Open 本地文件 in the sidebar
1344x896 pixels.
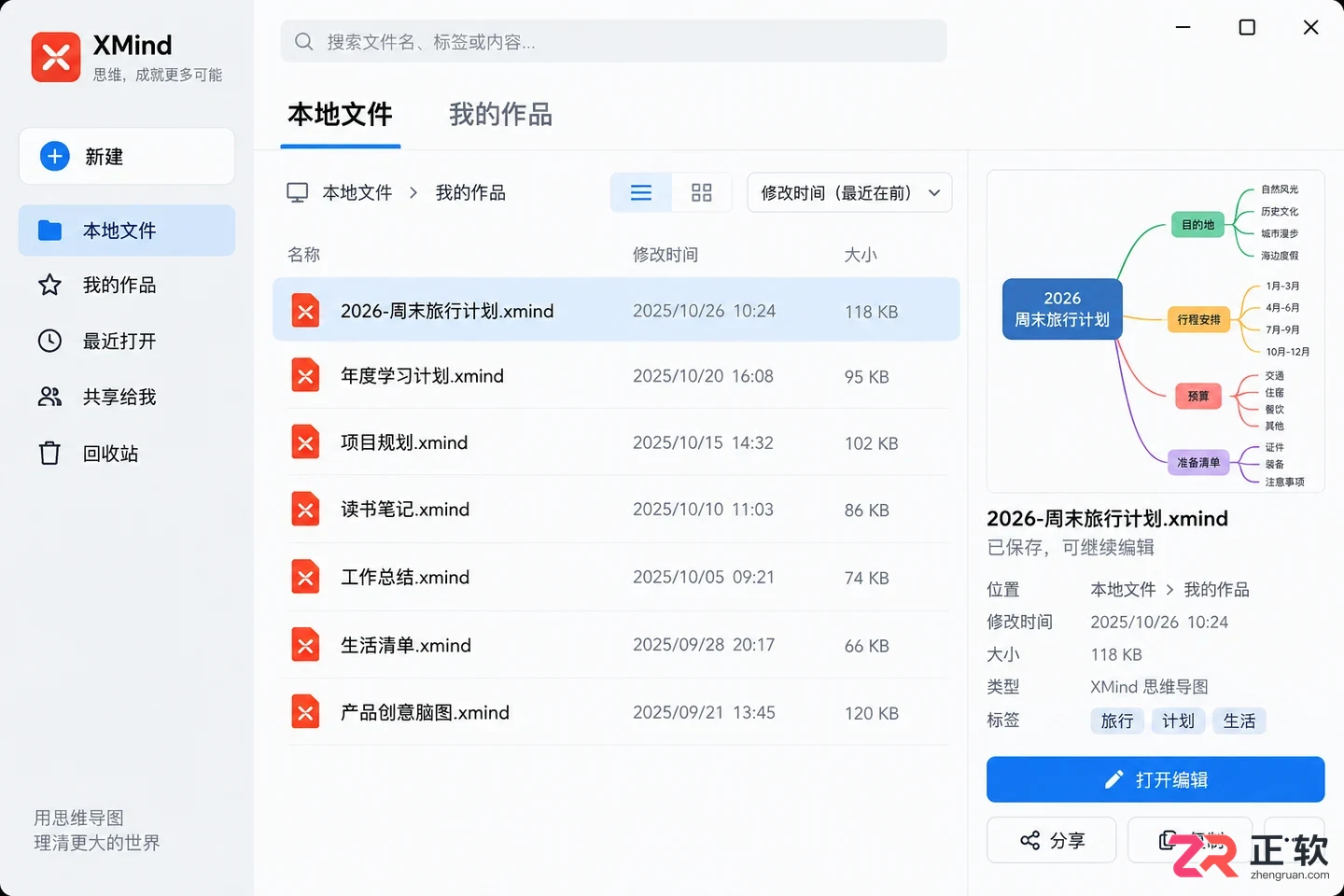pos(127,231)
